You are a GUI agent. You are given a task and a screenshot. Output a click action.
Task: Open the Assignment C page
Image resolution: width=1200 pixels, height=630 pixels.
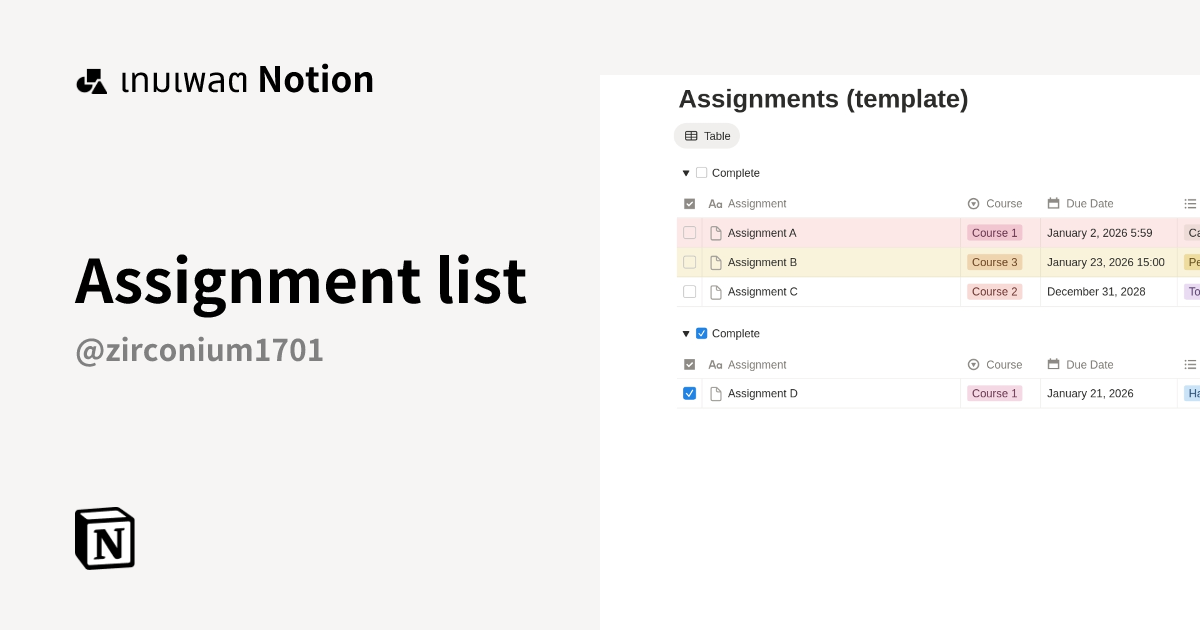763,292
